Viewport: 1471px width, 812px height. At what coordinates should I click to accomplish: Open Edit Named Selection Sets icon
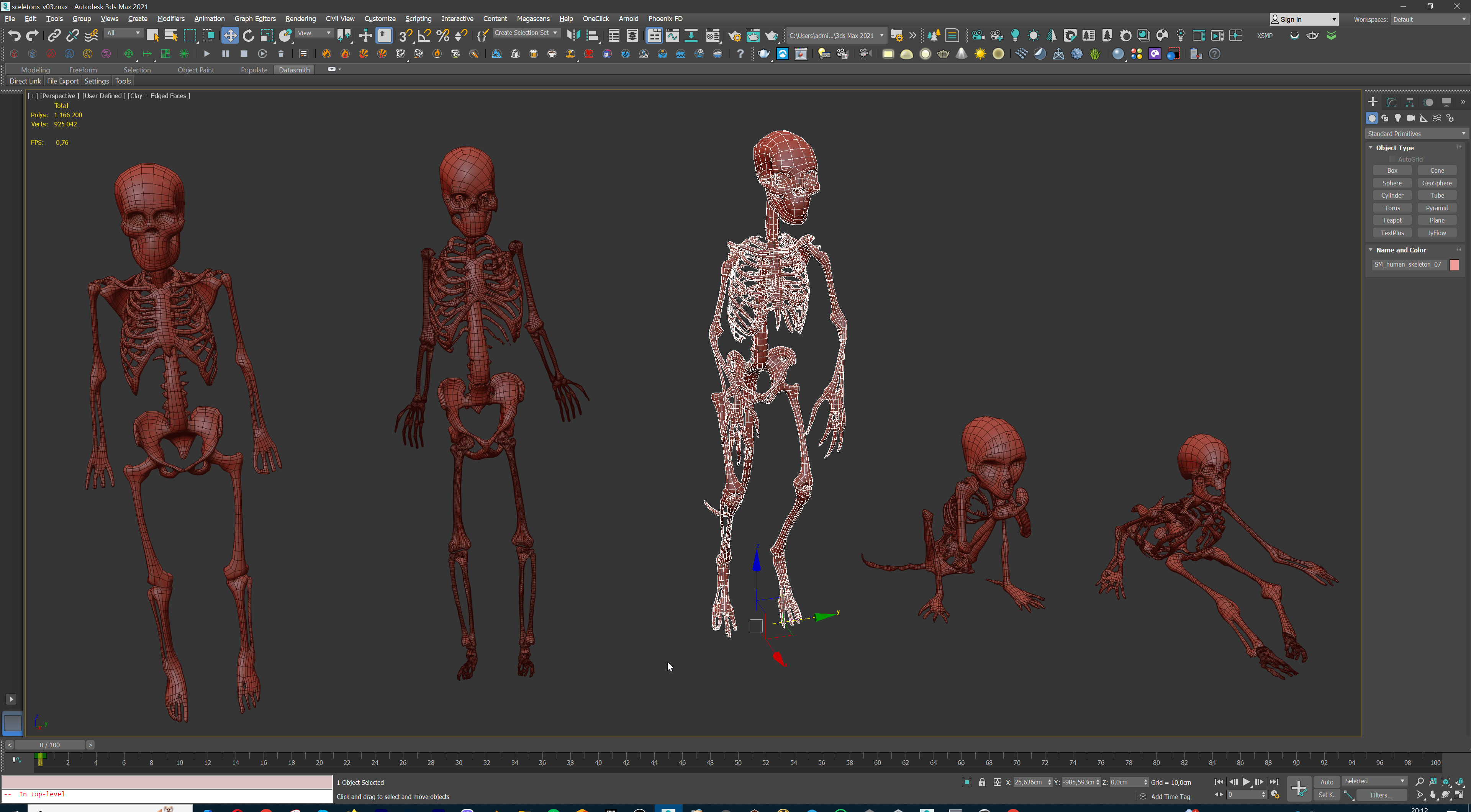483,35
